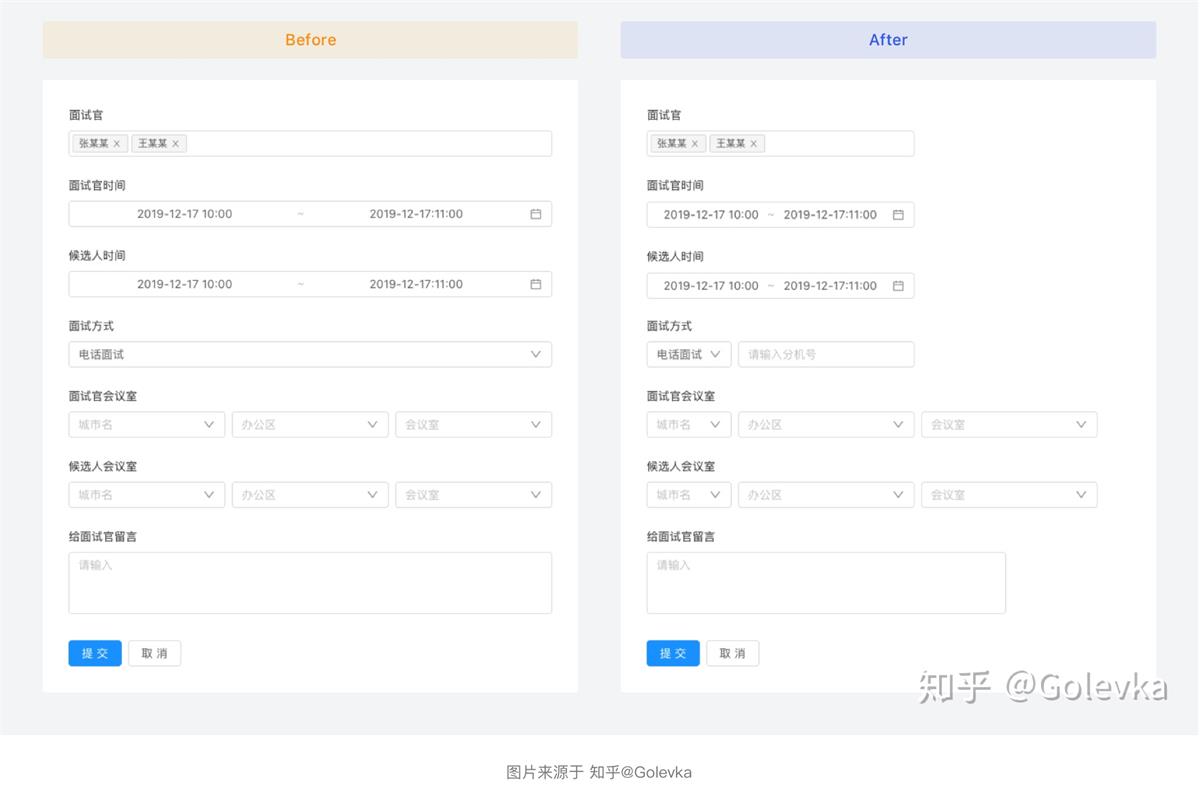1200x800 pixels.
Task: Open 会议室 dropdown under 面试官会议室 in Before
Action: point(474,424)
